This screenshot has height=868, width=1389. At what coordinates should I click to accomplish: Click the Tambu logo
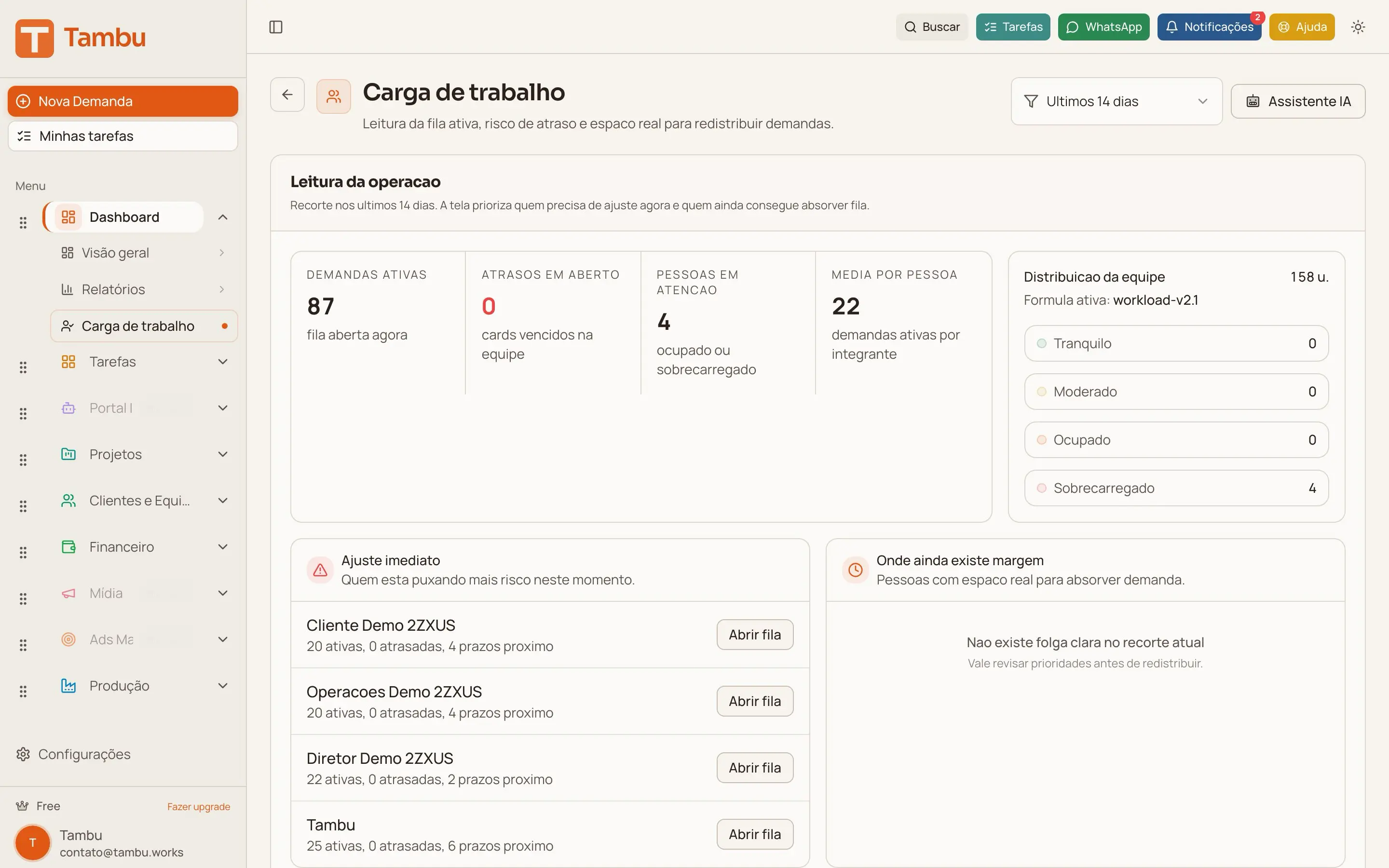pyautogui.click(x=81, y=38)
